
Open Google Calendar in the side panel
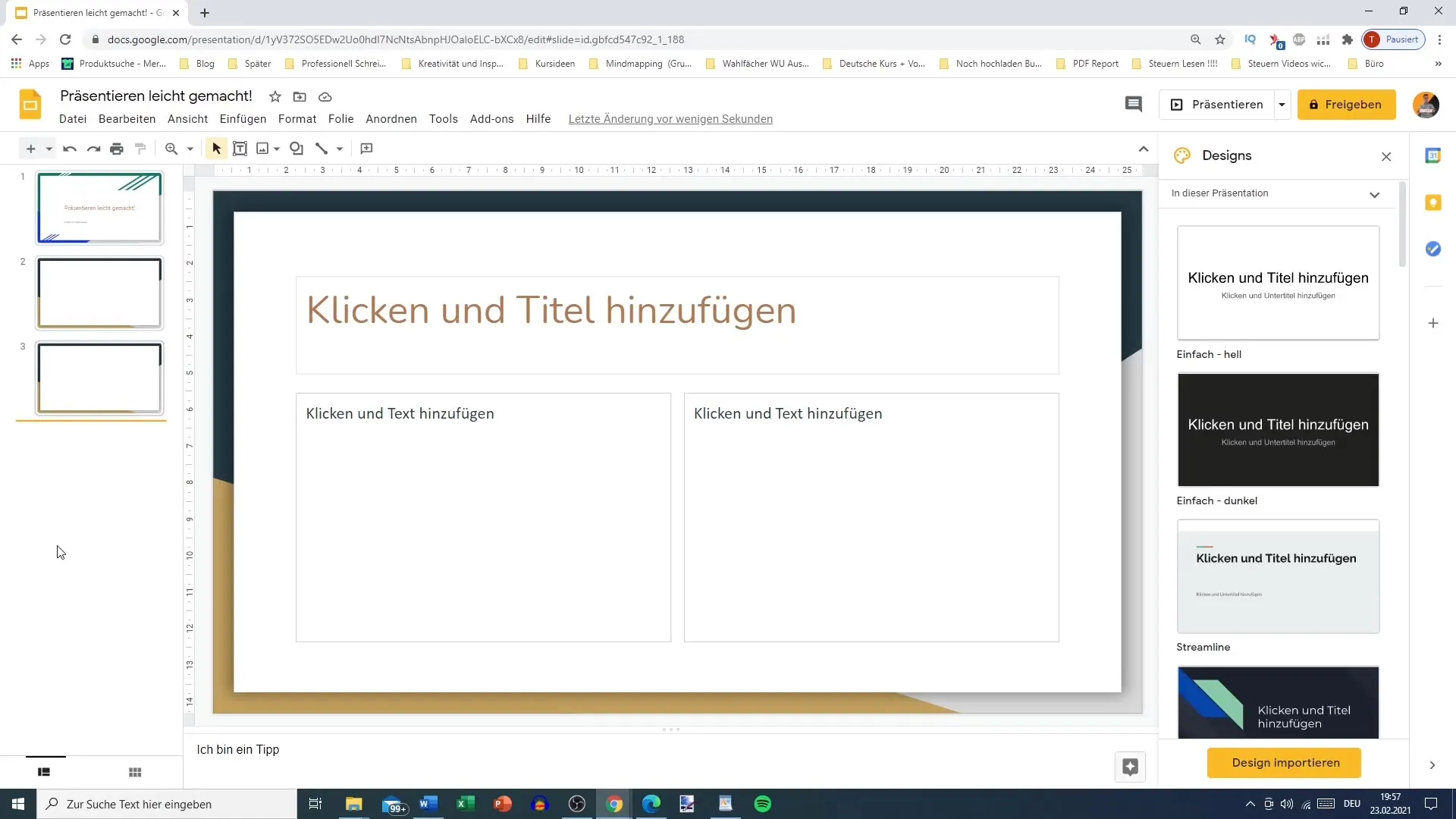pyautogui.click(x=1432, y=155)
